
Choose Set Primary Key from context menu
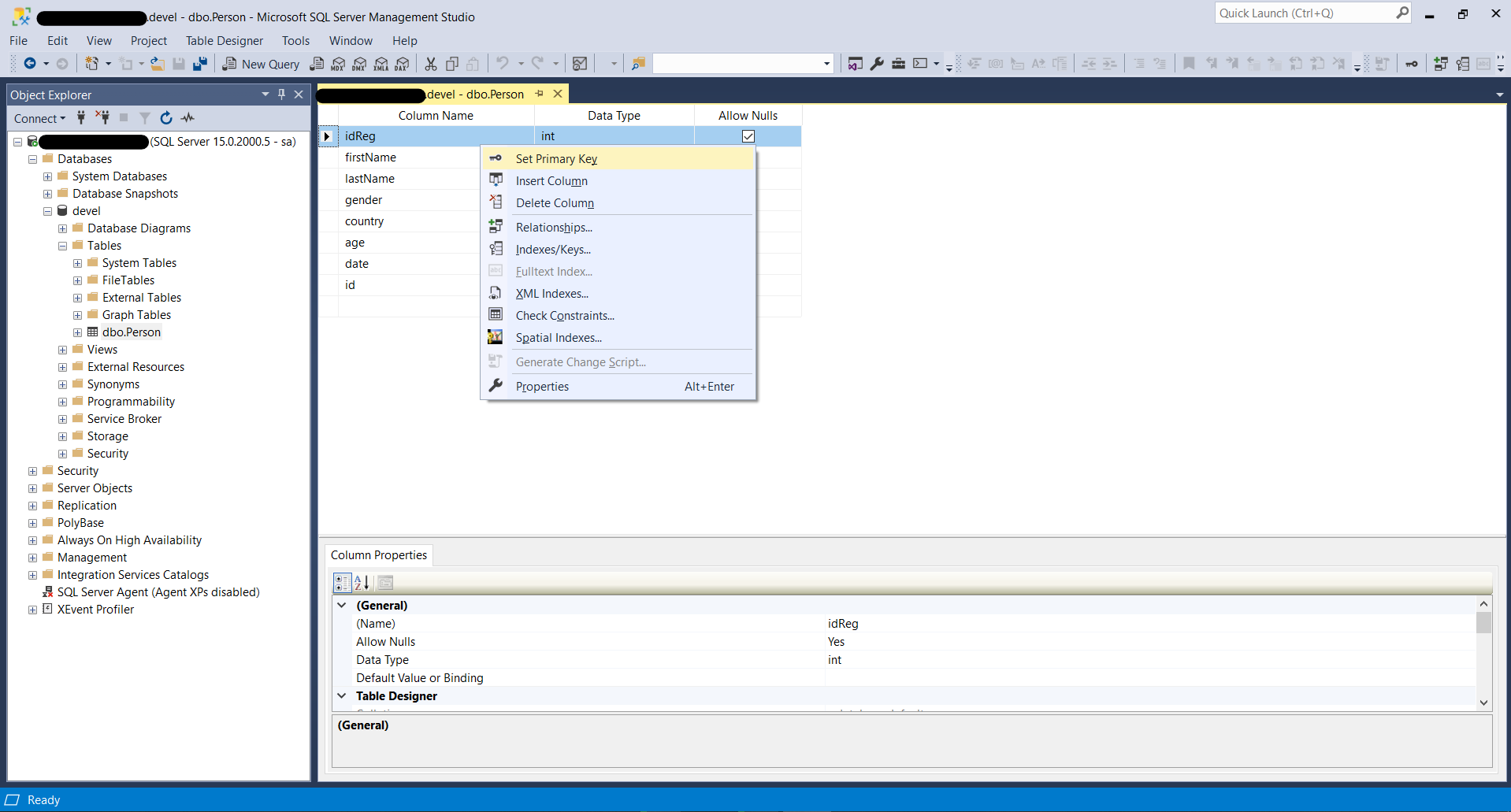click(x=556, y=159)
